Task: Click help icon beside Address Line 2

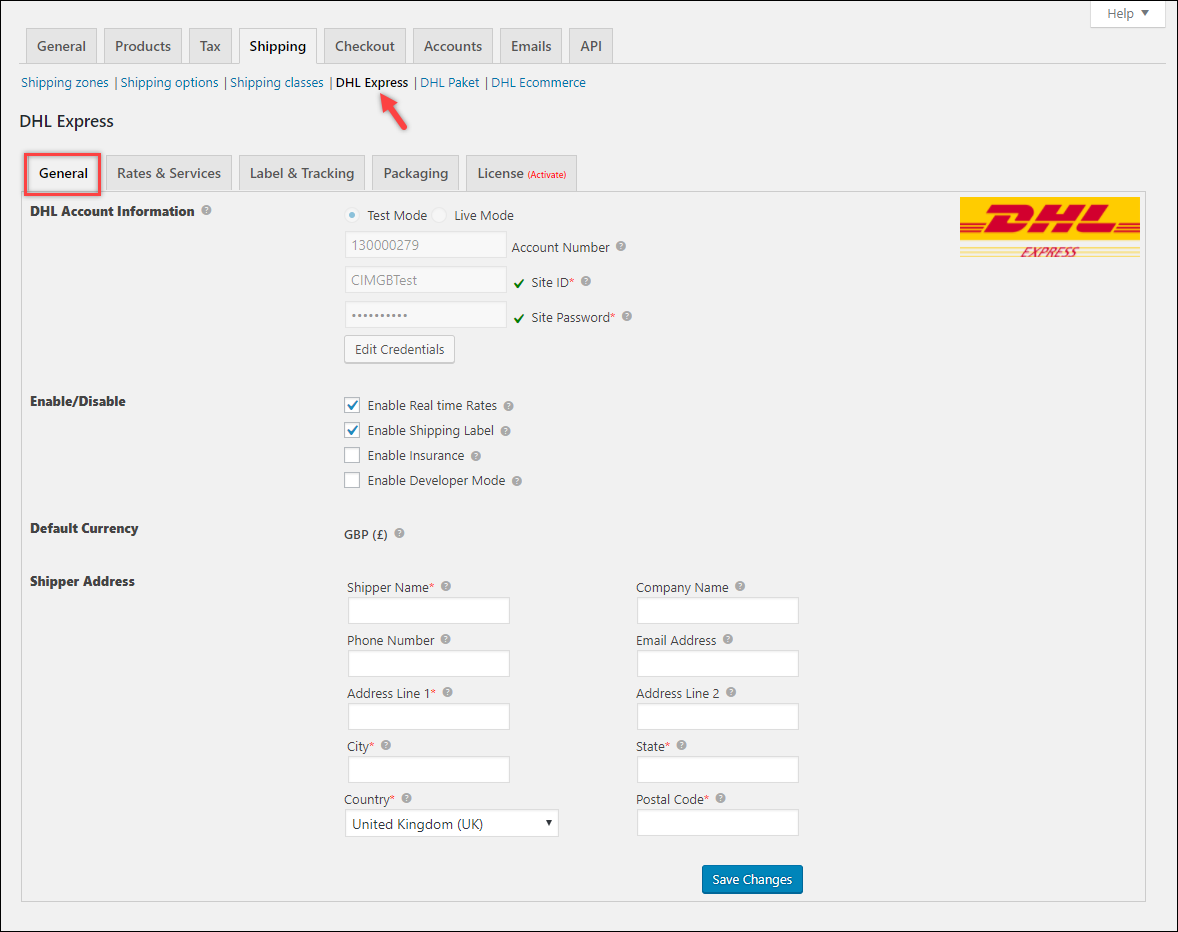Action: pos(731,692)
